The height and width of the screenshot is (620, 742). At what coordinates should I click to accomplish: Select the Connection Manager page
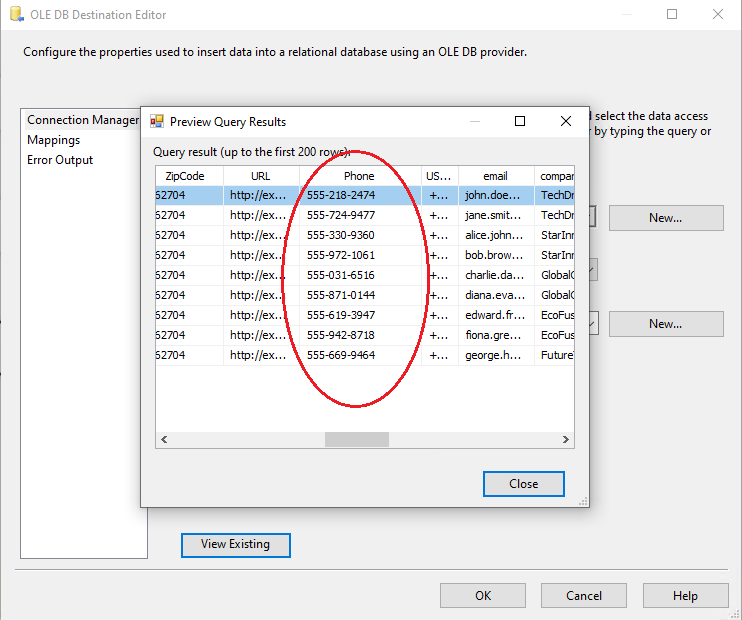(83, 120)
